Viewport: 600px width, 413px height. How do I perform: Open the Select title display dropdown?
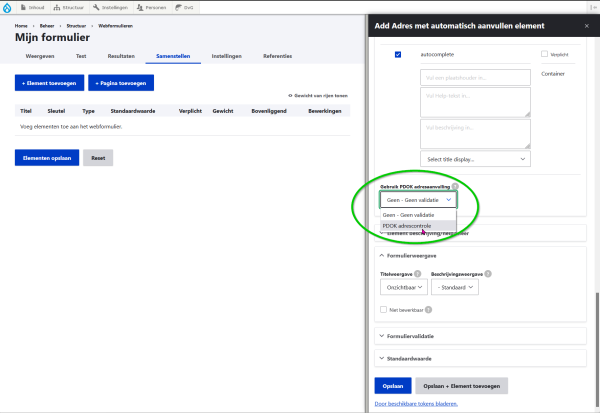(x=475, y=158)
